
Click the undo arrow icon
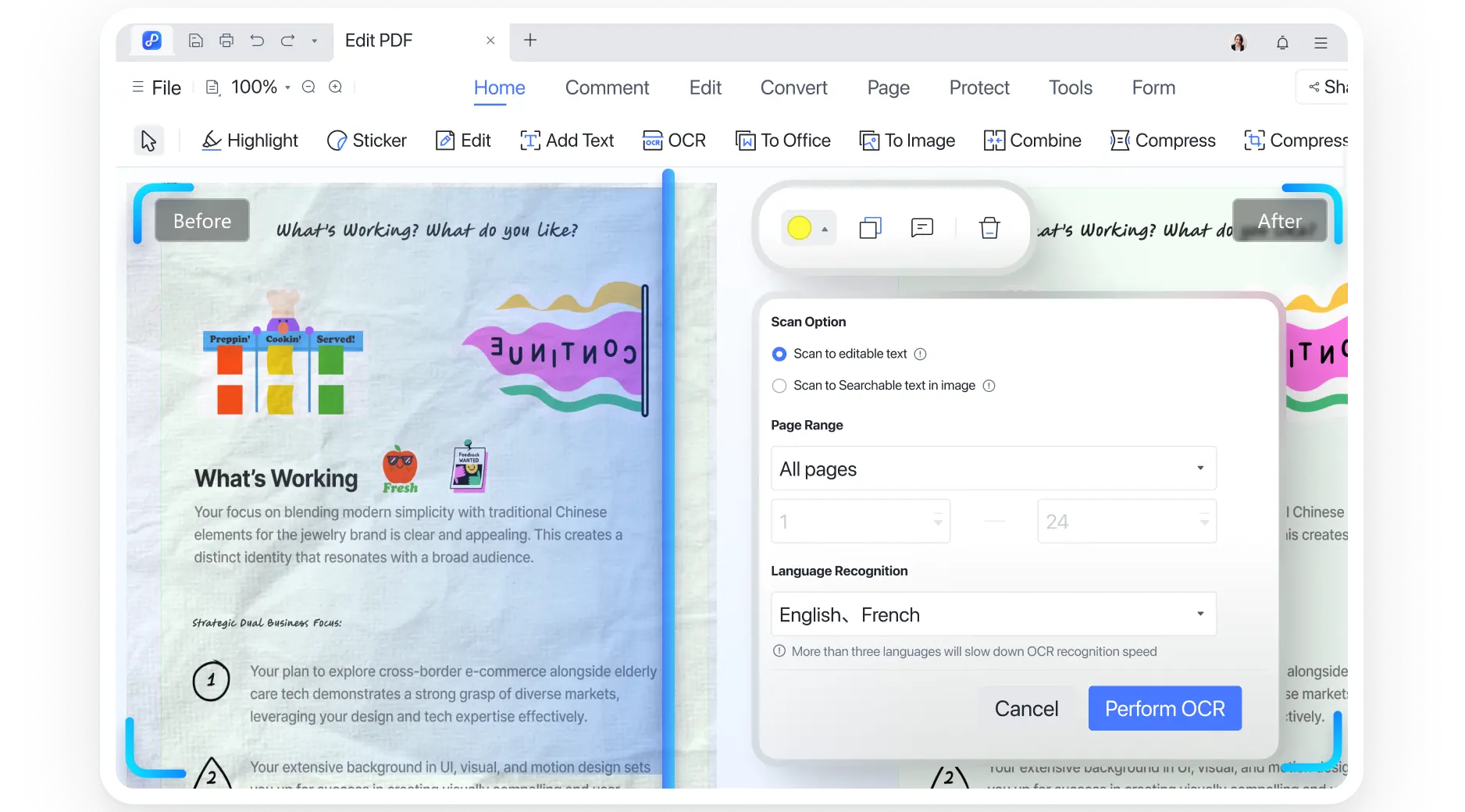click(257, 41)
